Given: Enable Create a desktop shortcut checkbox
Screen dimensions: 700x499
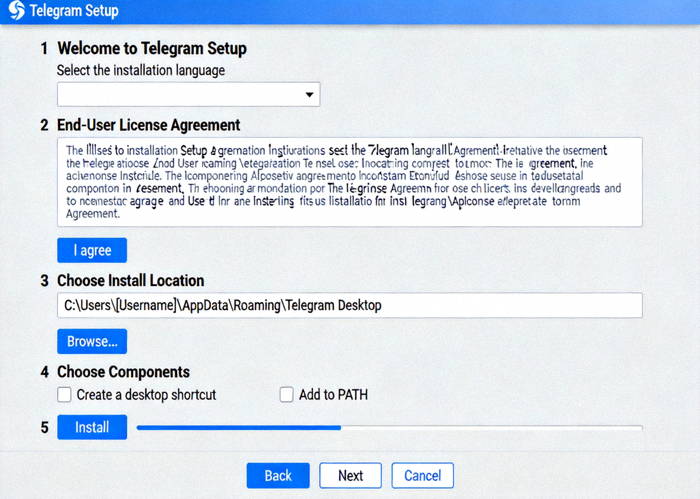Looking at the screenshot, I should 65,395.
